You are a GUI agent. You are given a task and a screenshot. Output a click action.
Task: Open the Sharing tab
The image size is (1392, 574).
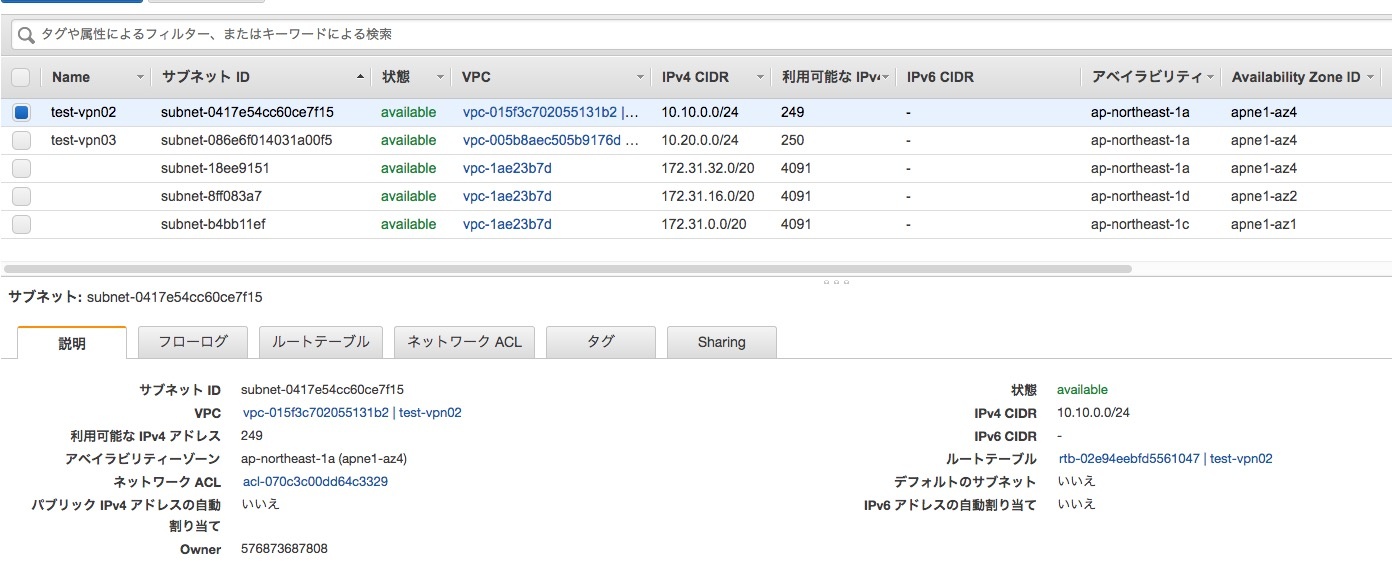click(721, 342)
